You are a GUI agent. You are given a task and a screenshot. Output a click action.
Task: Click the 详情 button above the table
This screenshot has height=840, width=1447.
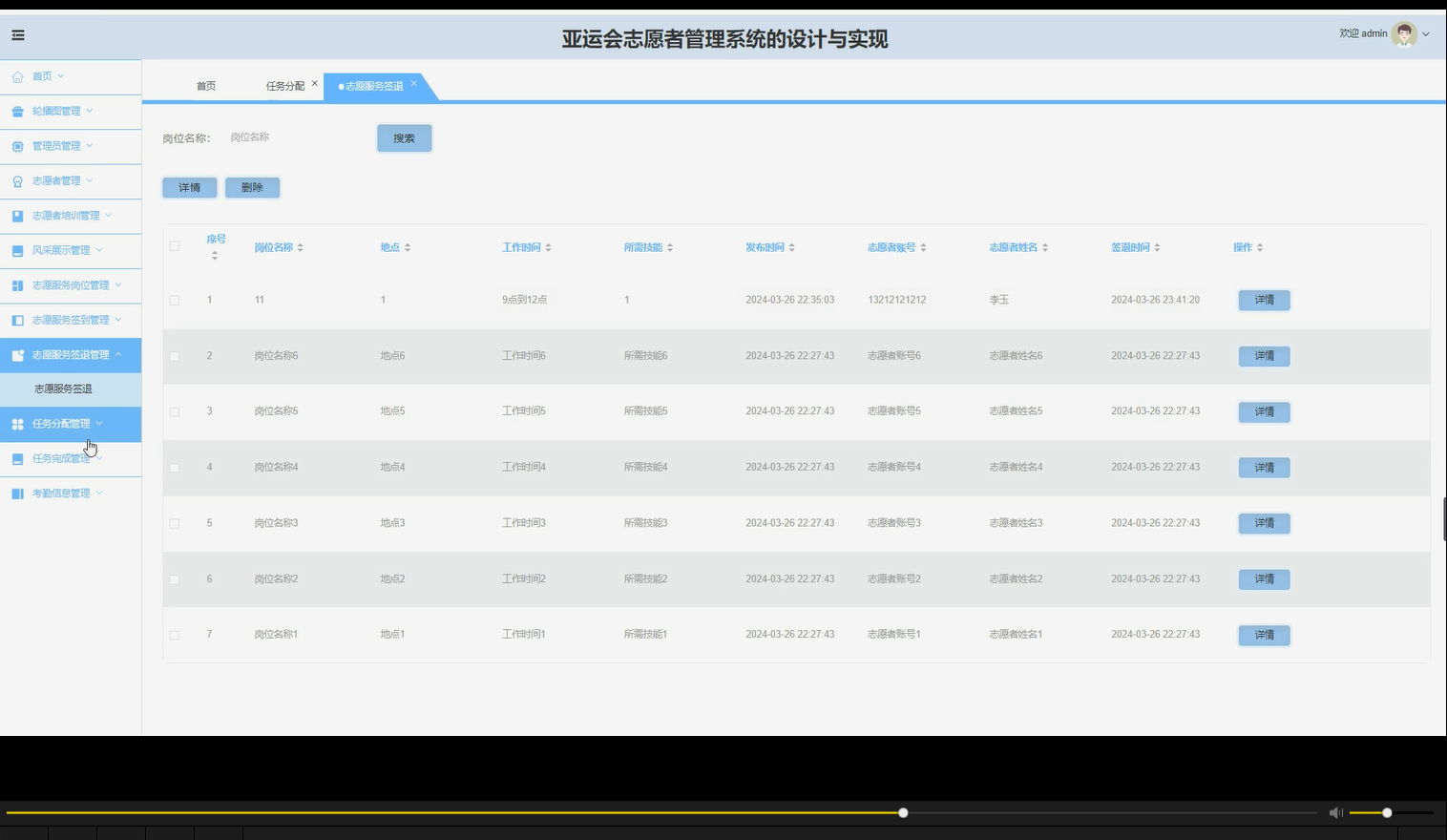tap(190, 188)
